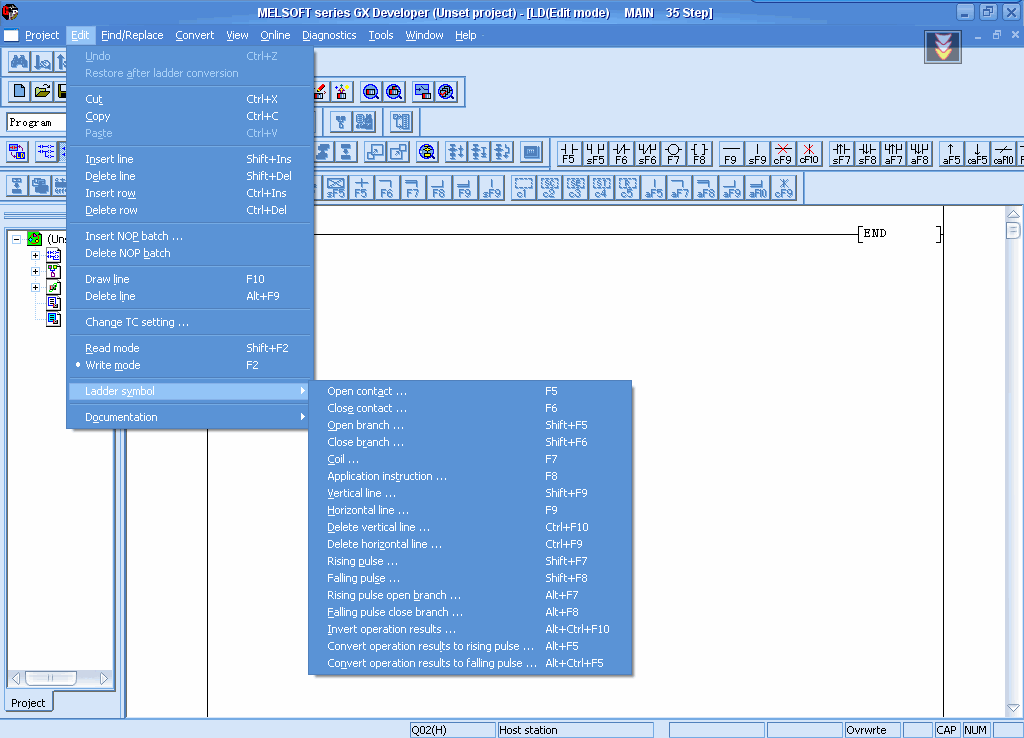This screenshot has width=1024, height=738.
Task: Select the cF10 delete vertical line icon
Action: pos(809,153)
